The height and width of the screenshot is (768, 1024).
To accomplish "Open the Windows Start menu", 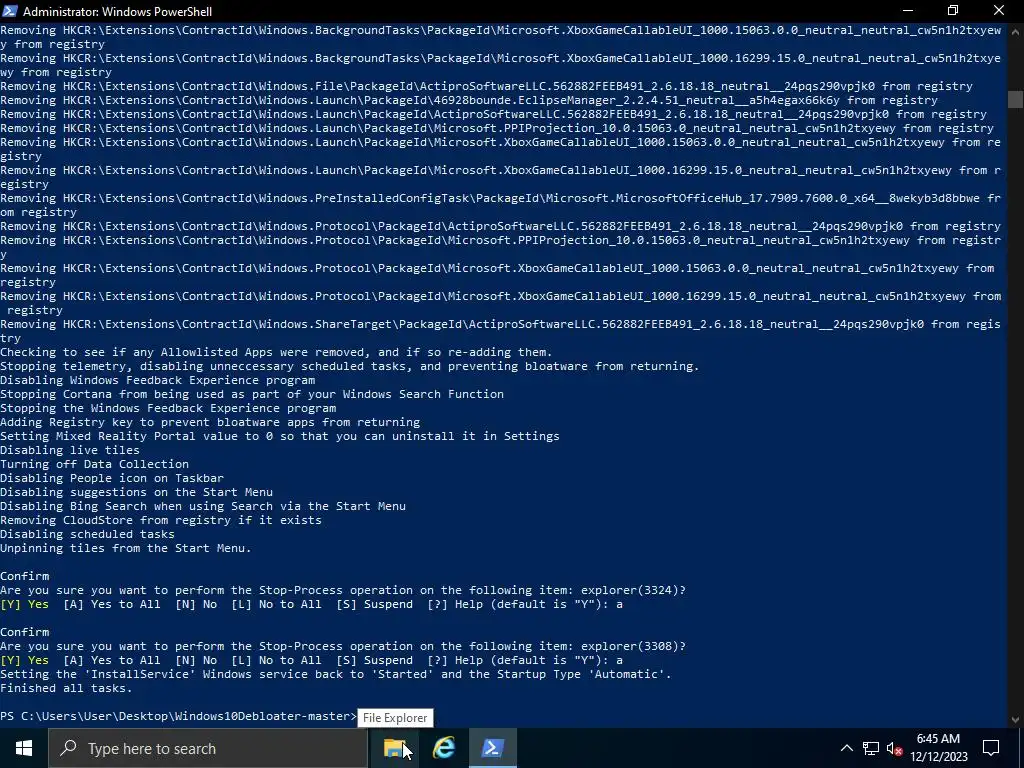I will [x=24, y=748].
